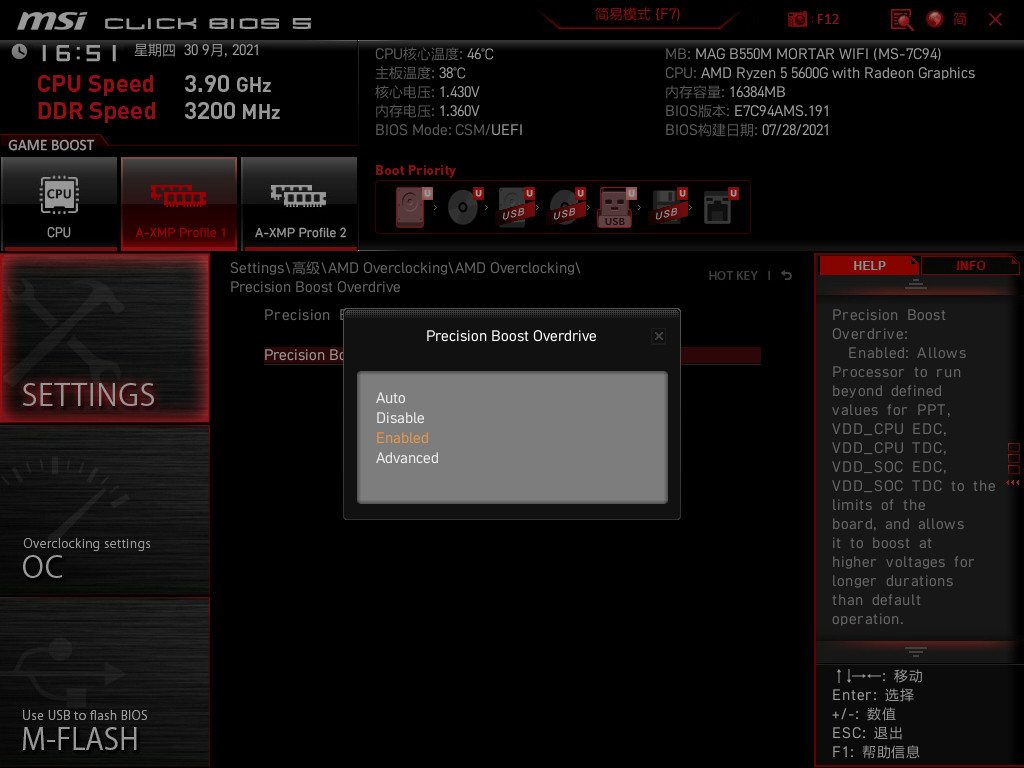The image size is (1024, 768).
Task: Choose Advanced option in the list
Action: (407, 458)
